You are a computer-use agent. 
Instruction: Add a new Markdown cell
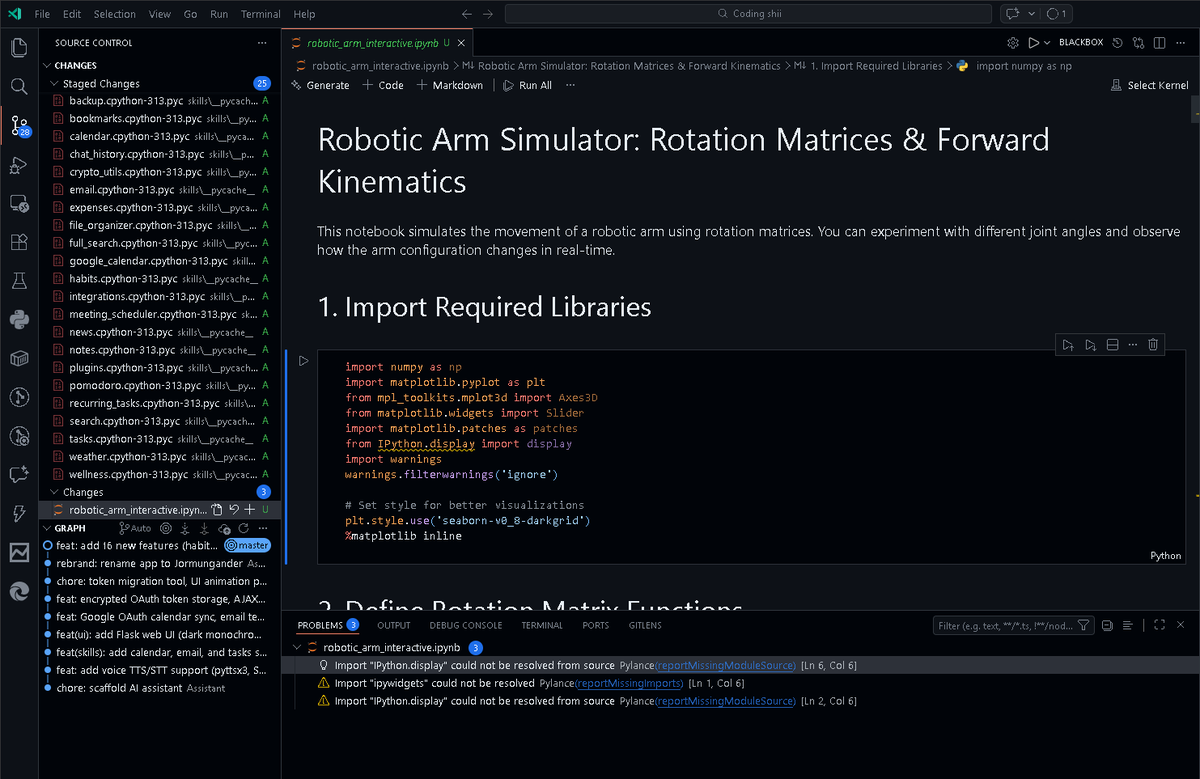(x=449, y=85)
